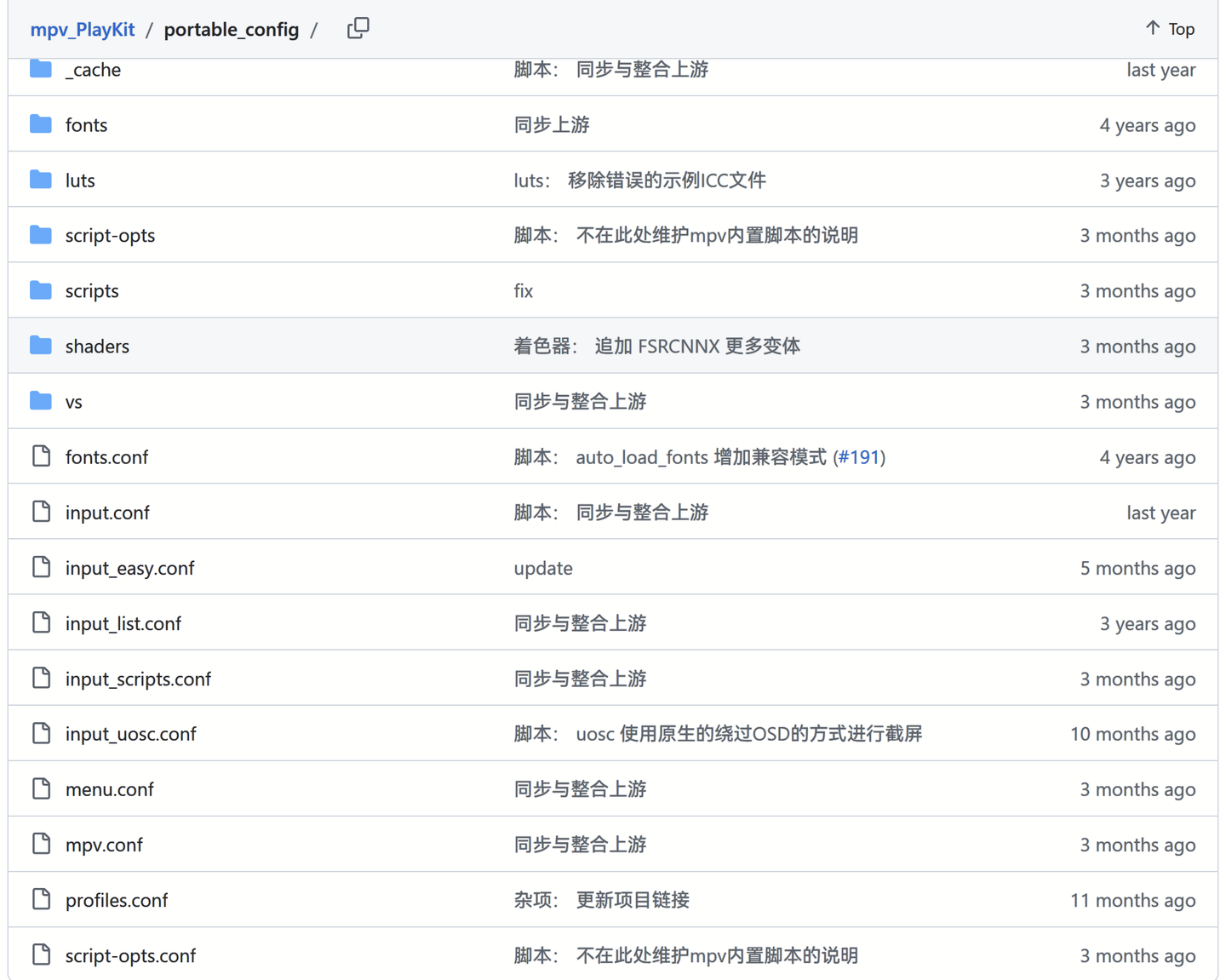The width and height of the screenshot is (1226, 980).
Task: Open the profiles.conf file
Action: coord(117,900)
